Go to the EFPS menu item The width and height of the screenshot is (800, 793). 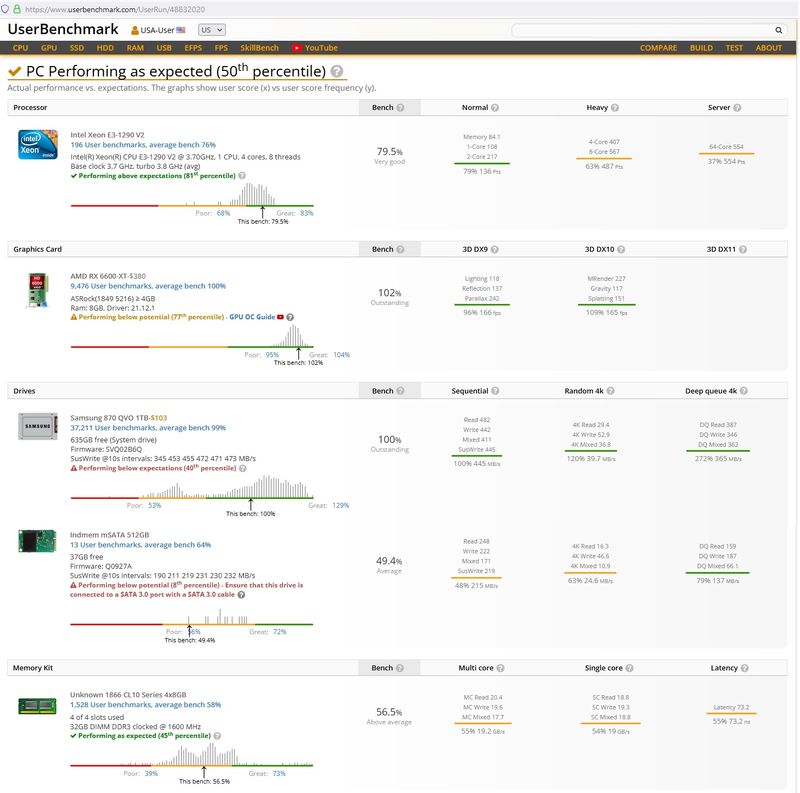193,48
